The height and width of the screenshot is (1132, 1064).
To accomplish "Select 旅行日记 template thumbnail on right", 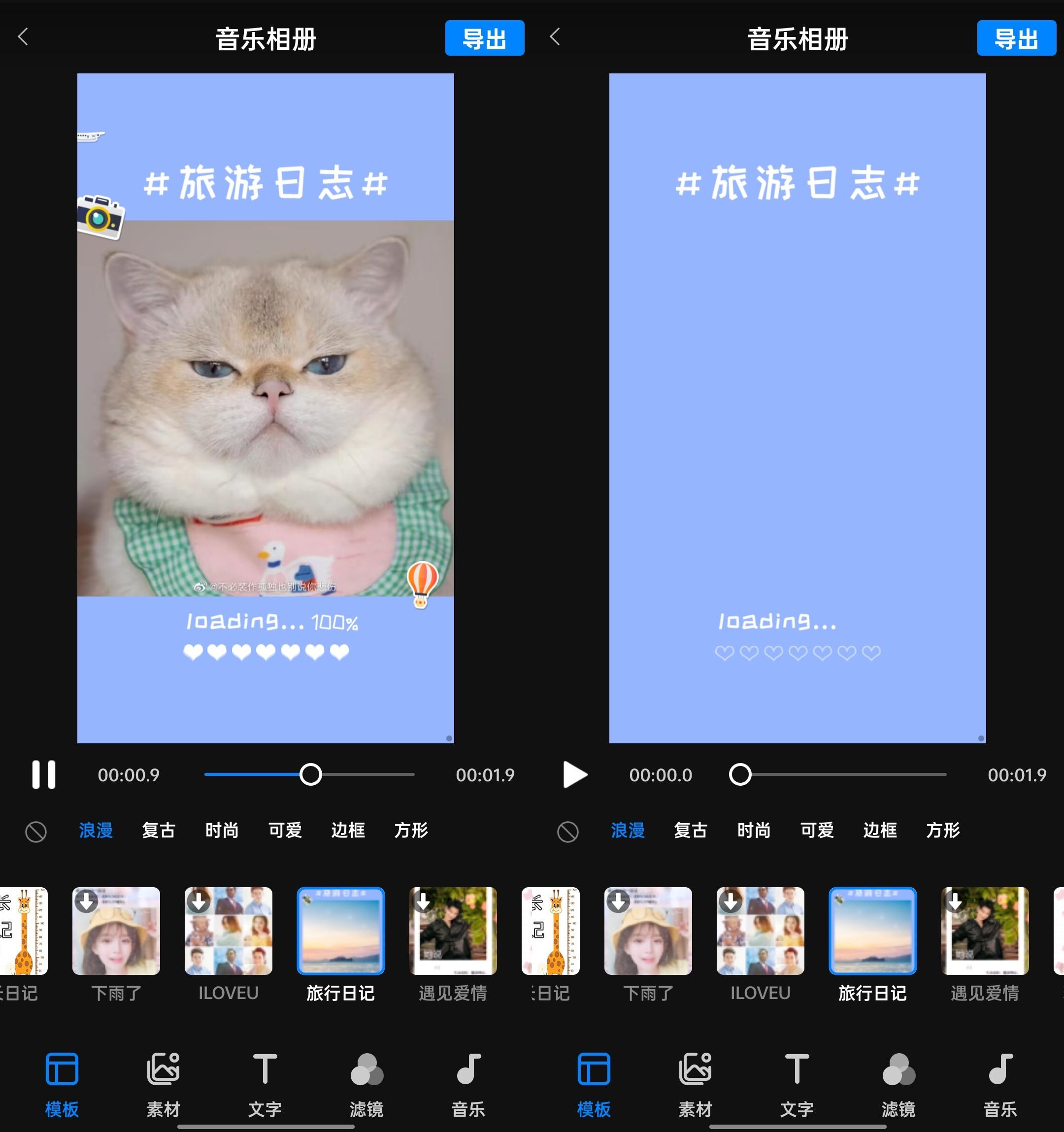I will click(x=872, y=931).
